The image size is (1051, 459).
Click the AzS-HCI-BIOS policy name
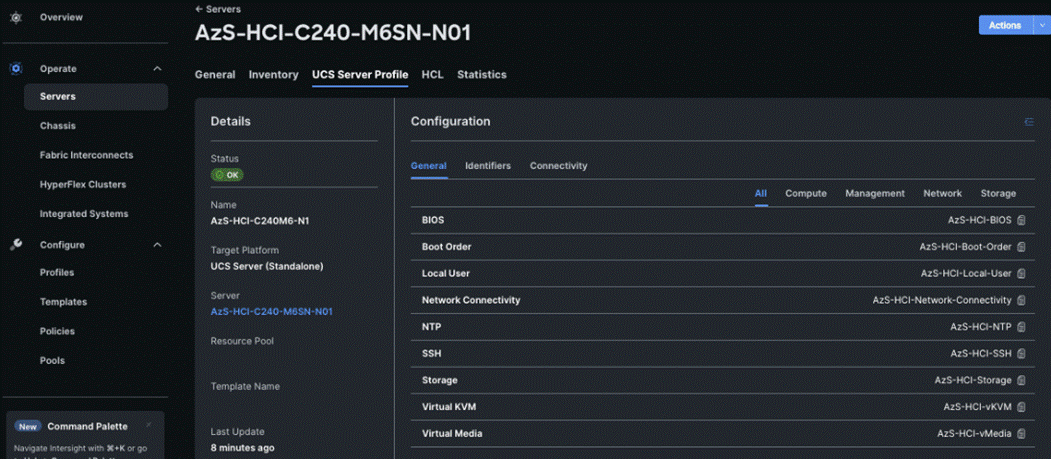click(x=979, y=220)
